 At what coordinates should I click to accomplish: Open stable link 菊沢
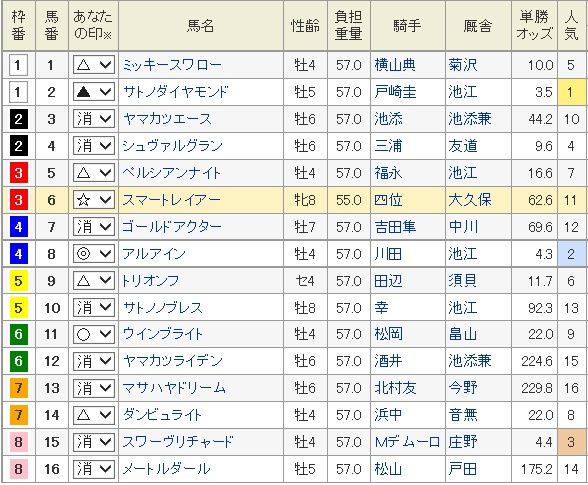tap(463, 65)
